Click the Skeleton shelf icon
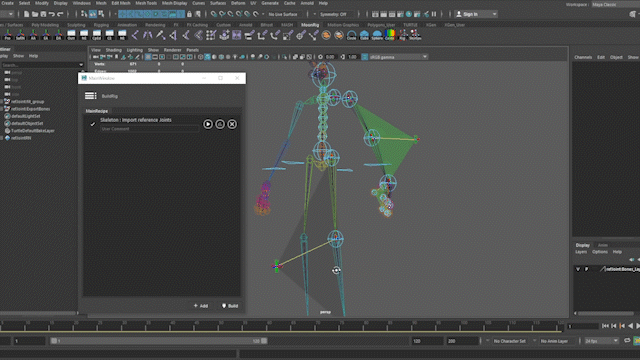Image resolution: width=640 pixels, height=360 pixels. click(415, 36)
